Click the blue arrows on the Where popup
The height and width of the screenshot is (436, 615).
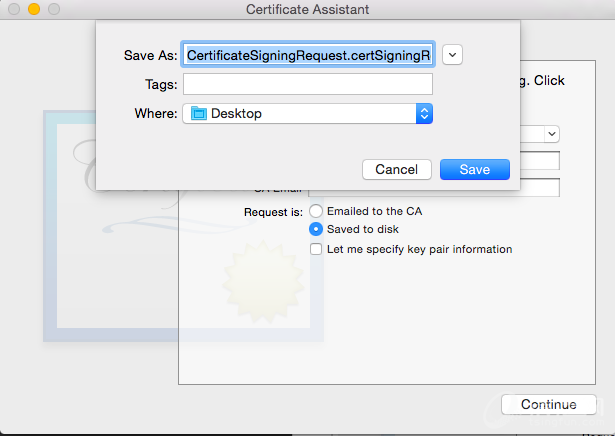coord(424,113)
